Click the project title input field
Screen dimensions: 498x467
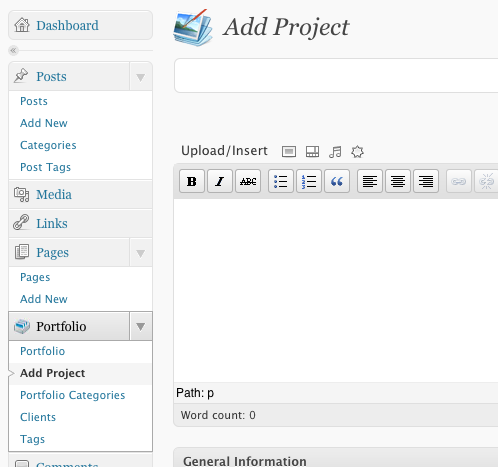pos(336,75)
